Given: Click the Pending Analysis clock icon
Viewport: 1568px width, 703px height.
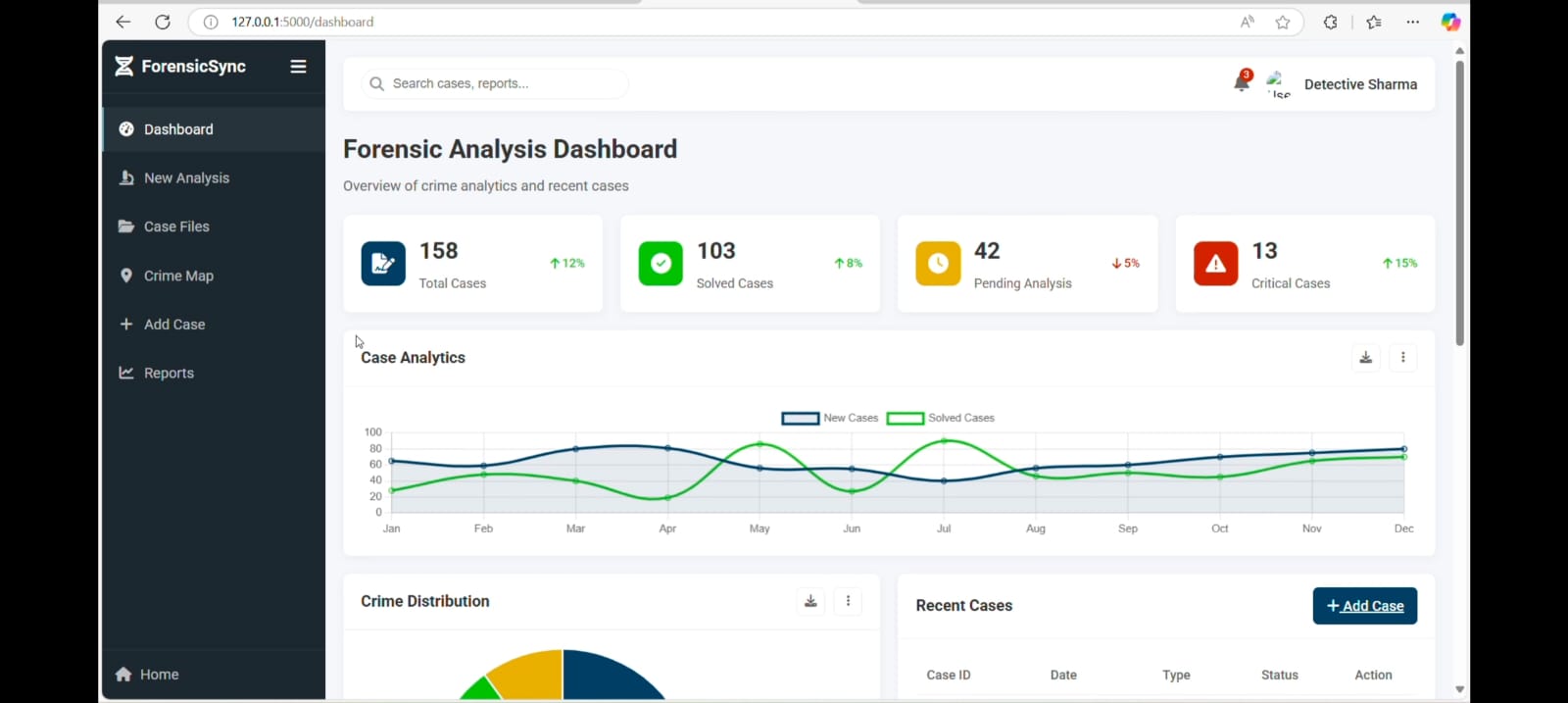Looking at the screenshot, I should 938,264.
